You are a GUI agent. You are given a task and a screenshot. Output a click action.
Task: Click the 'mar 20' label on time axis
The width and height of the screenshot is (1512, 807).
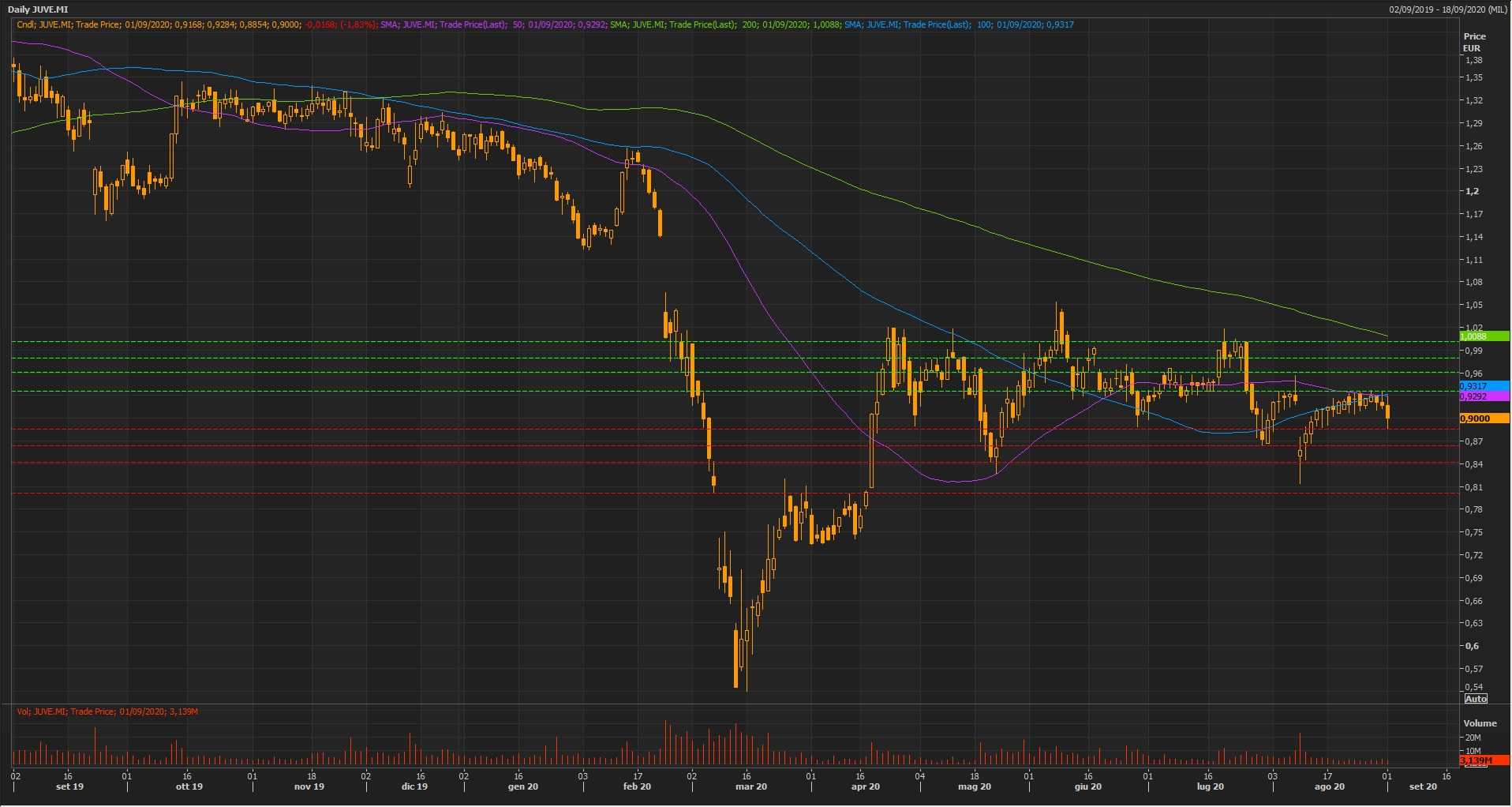pos(750,786)
